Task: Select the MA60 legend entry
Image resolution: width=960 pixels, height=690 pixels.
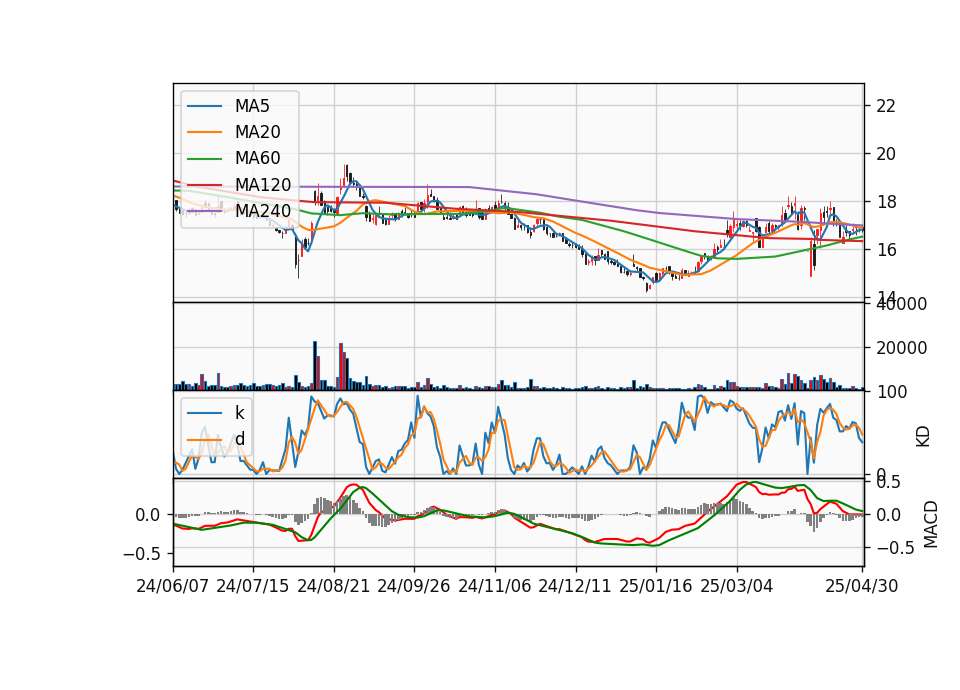Action: click(257, 158)
